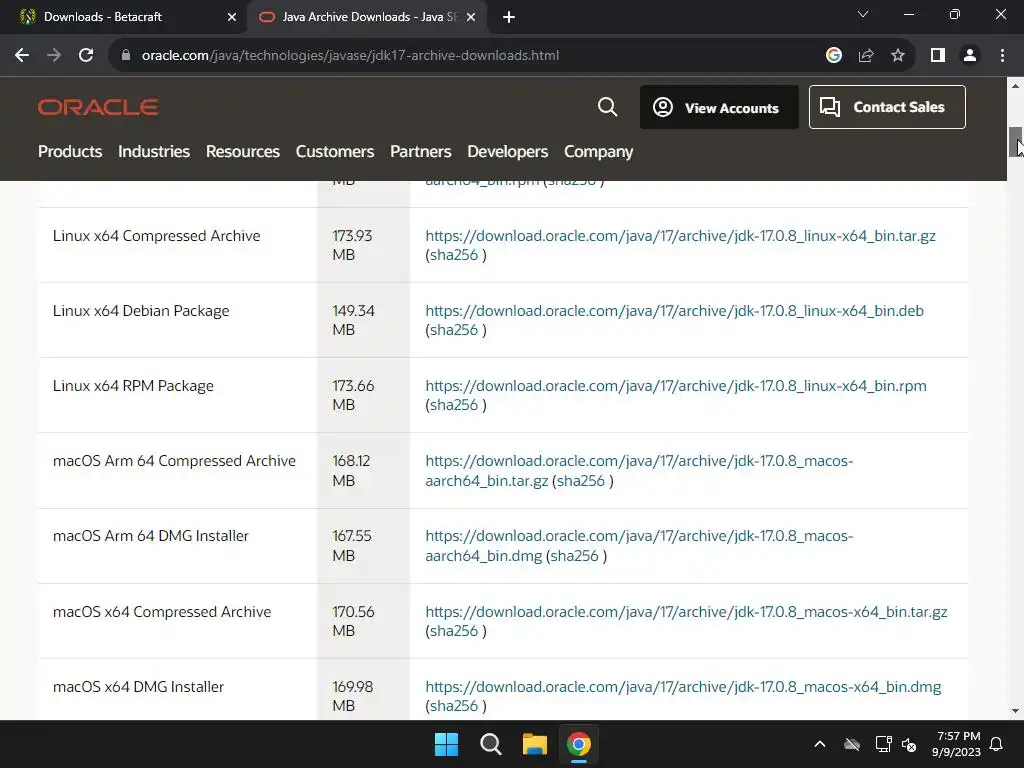Share this page using the share icon
Viewport: 1024px width, 768px height.
click(866, 56)
